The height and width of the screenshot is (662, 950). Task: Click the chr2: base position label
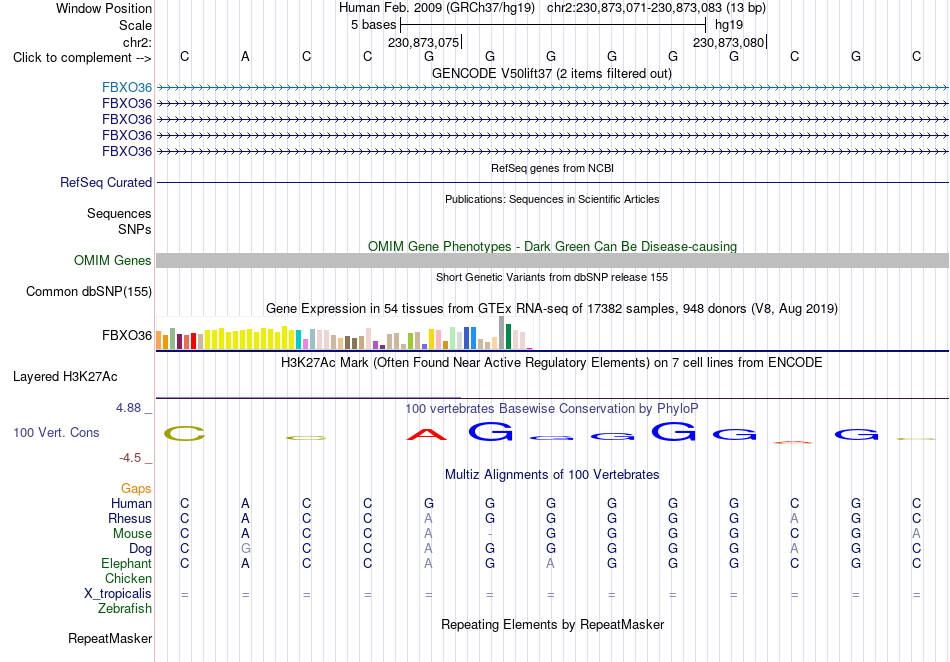coord(137,42)
